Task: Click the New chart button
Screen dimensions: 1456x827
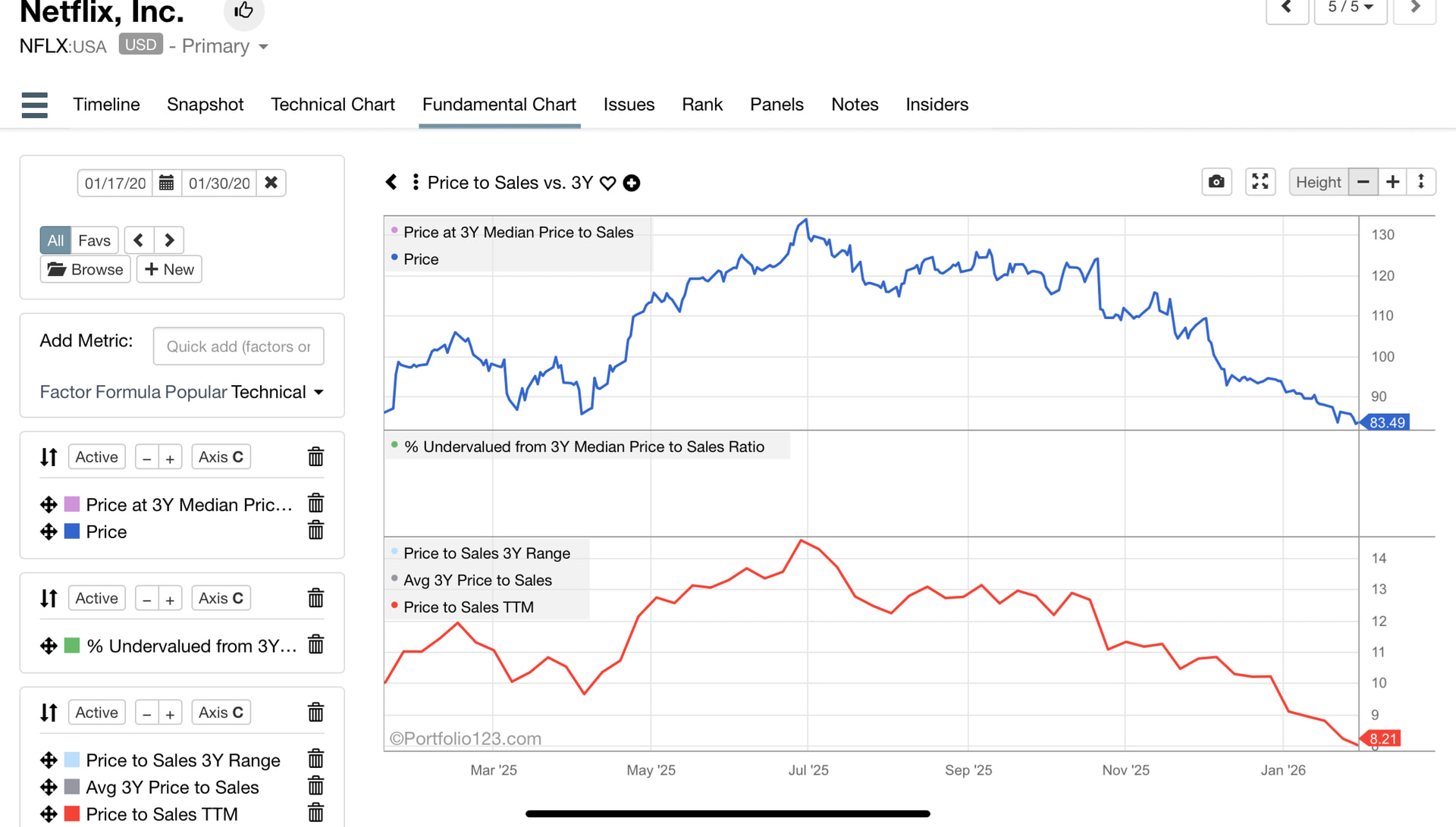Action: [169, 269]
